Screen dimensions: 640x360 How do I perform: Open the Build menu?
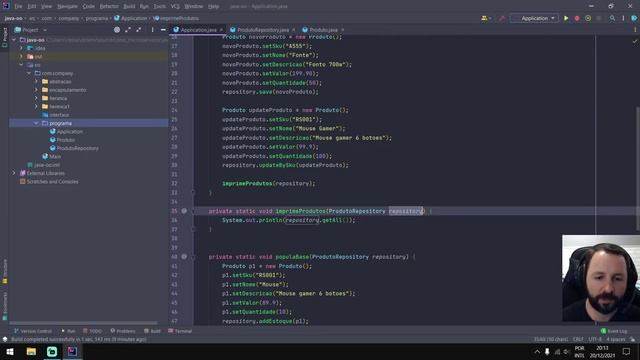coord(129,7)
